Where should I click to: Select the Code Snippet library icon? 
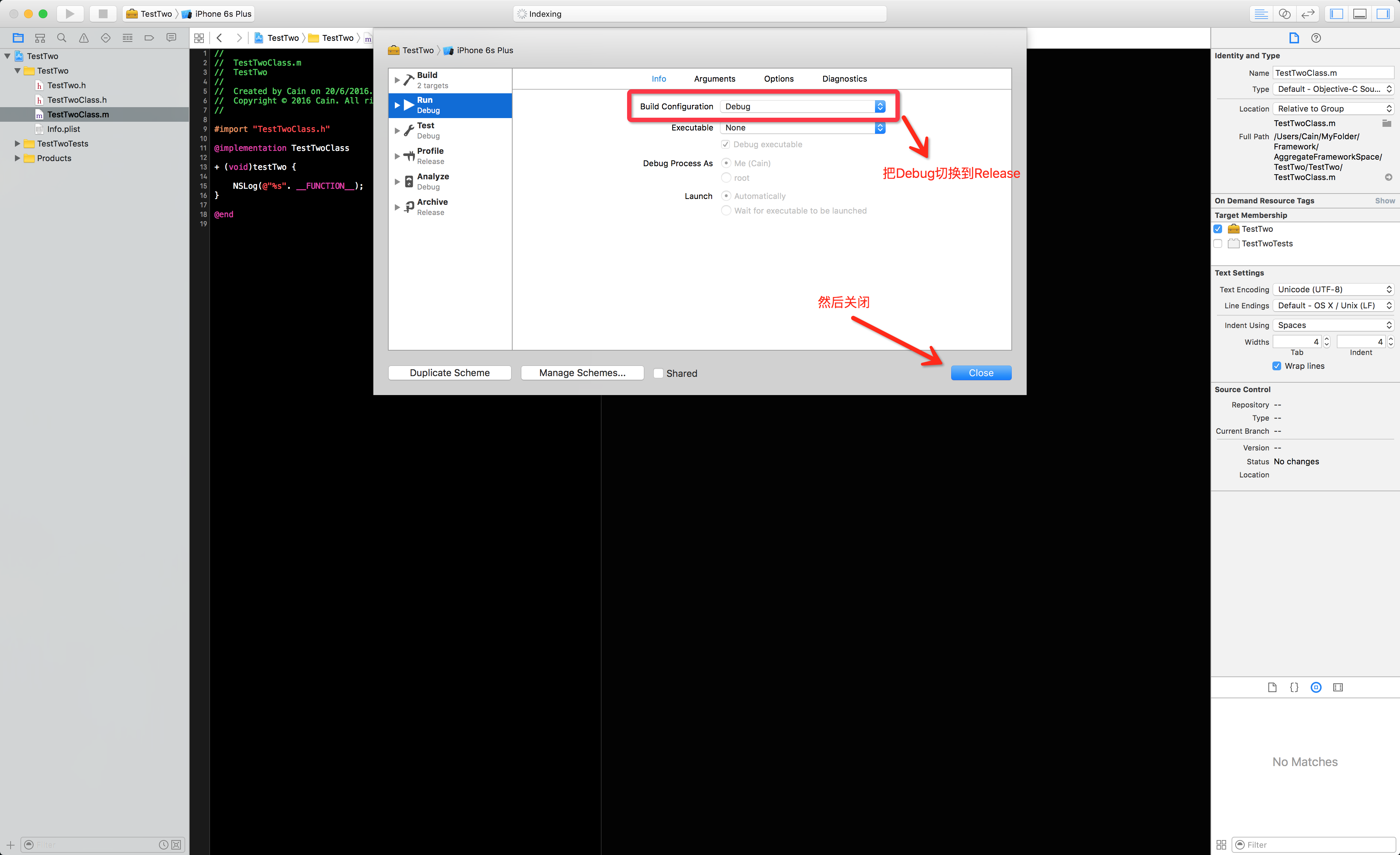(1294, 687)
